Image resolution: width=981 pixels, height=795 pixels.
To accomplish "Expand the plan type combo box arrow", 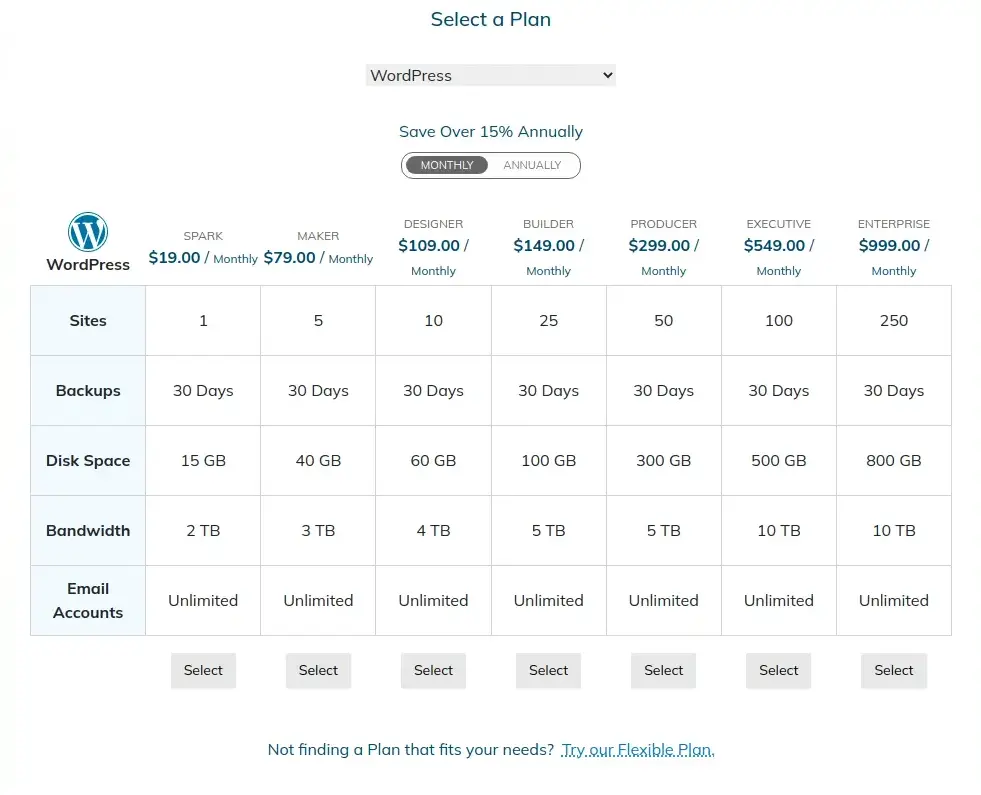I will (x=605, y=75).
